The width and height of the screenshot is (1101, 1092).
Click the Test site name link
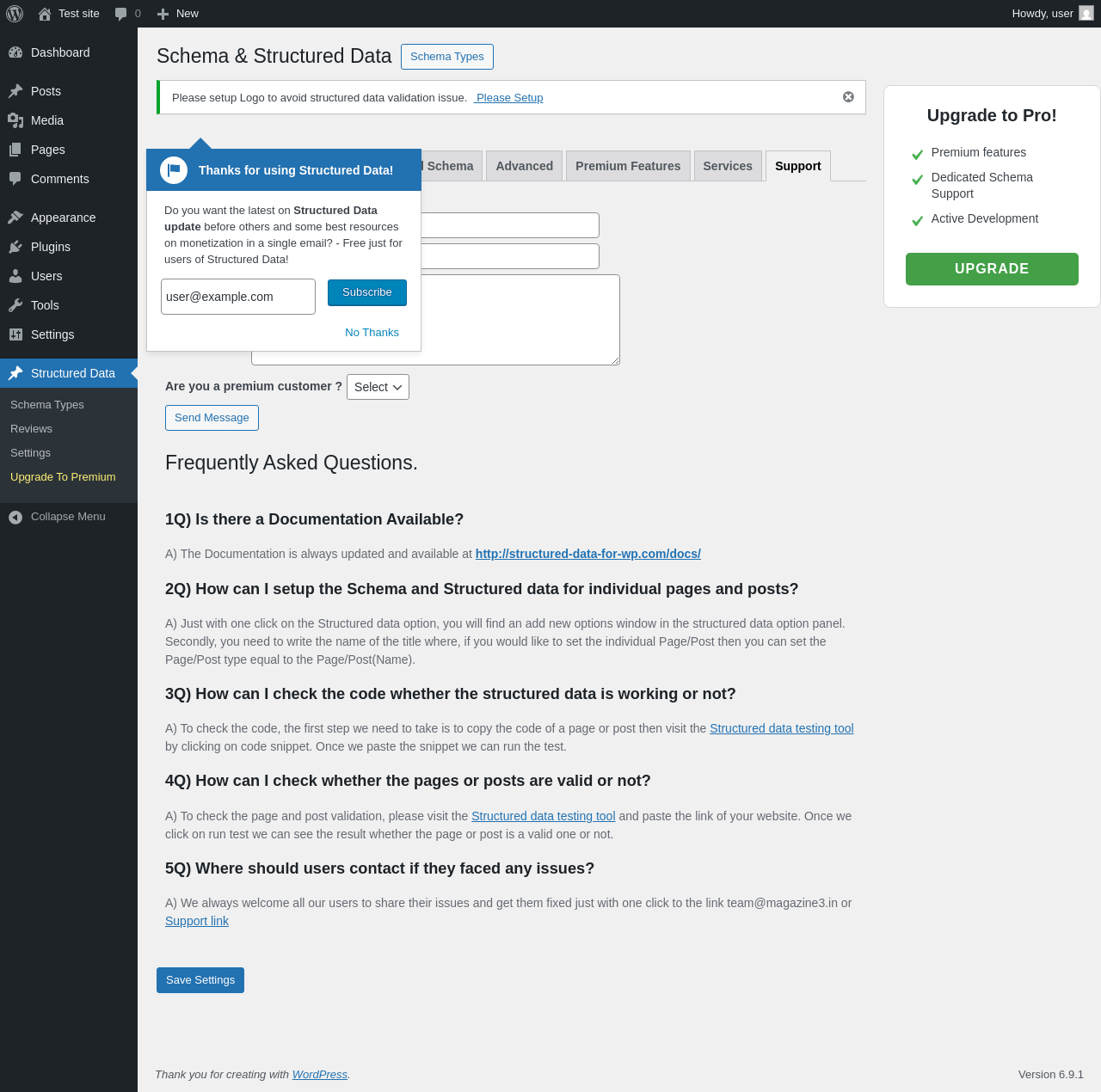pyautogui.click(x=79, y=14)
